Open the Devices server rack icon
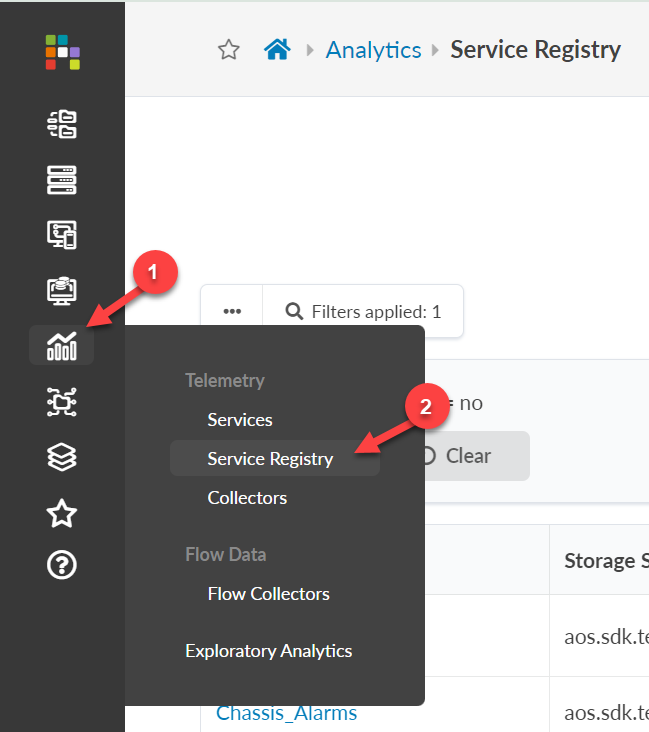This screenshot has width=649, height=732. point(62,180)
